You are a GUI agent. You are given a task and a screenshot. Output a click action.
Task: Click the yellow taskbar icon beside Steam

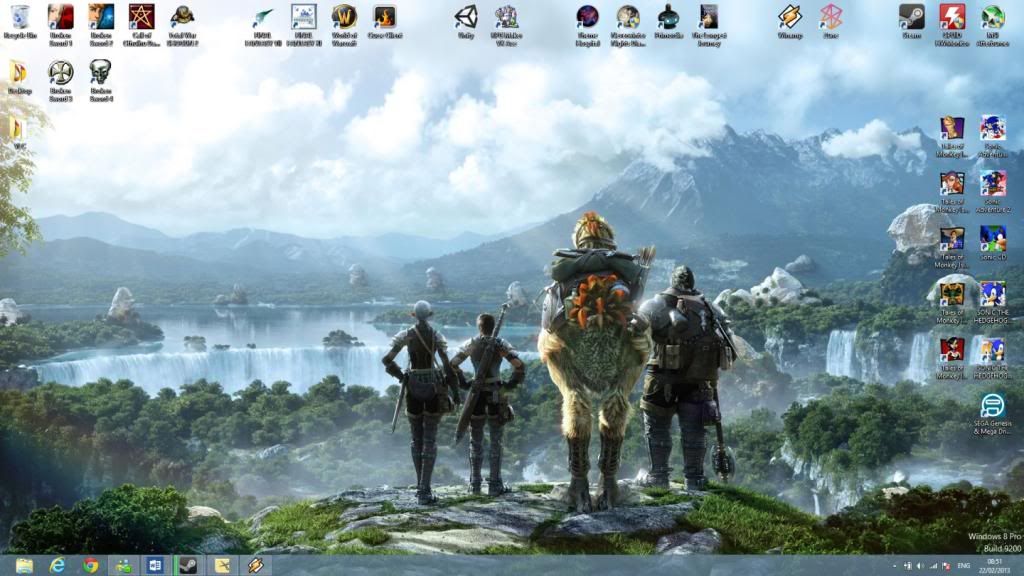[x=222, y=566]
